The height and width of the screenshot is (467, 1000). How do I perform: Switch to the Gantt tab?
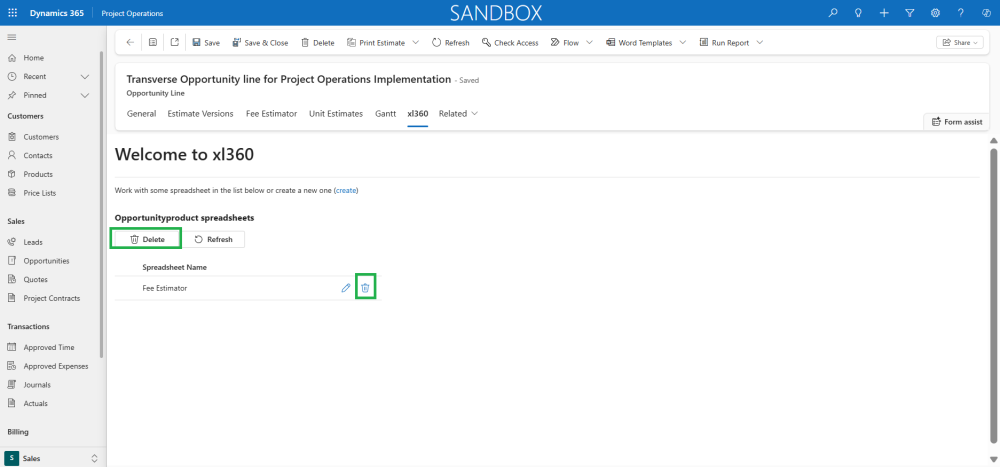click(x=386, y=114)
